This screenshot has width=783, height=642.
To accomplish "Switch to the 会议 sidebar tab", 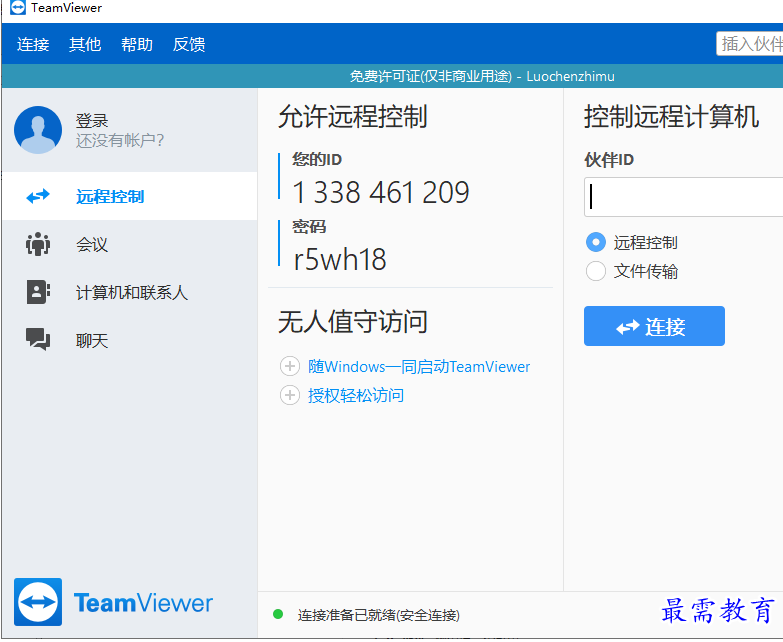I will pyautogui.click(x=130, y=244).
